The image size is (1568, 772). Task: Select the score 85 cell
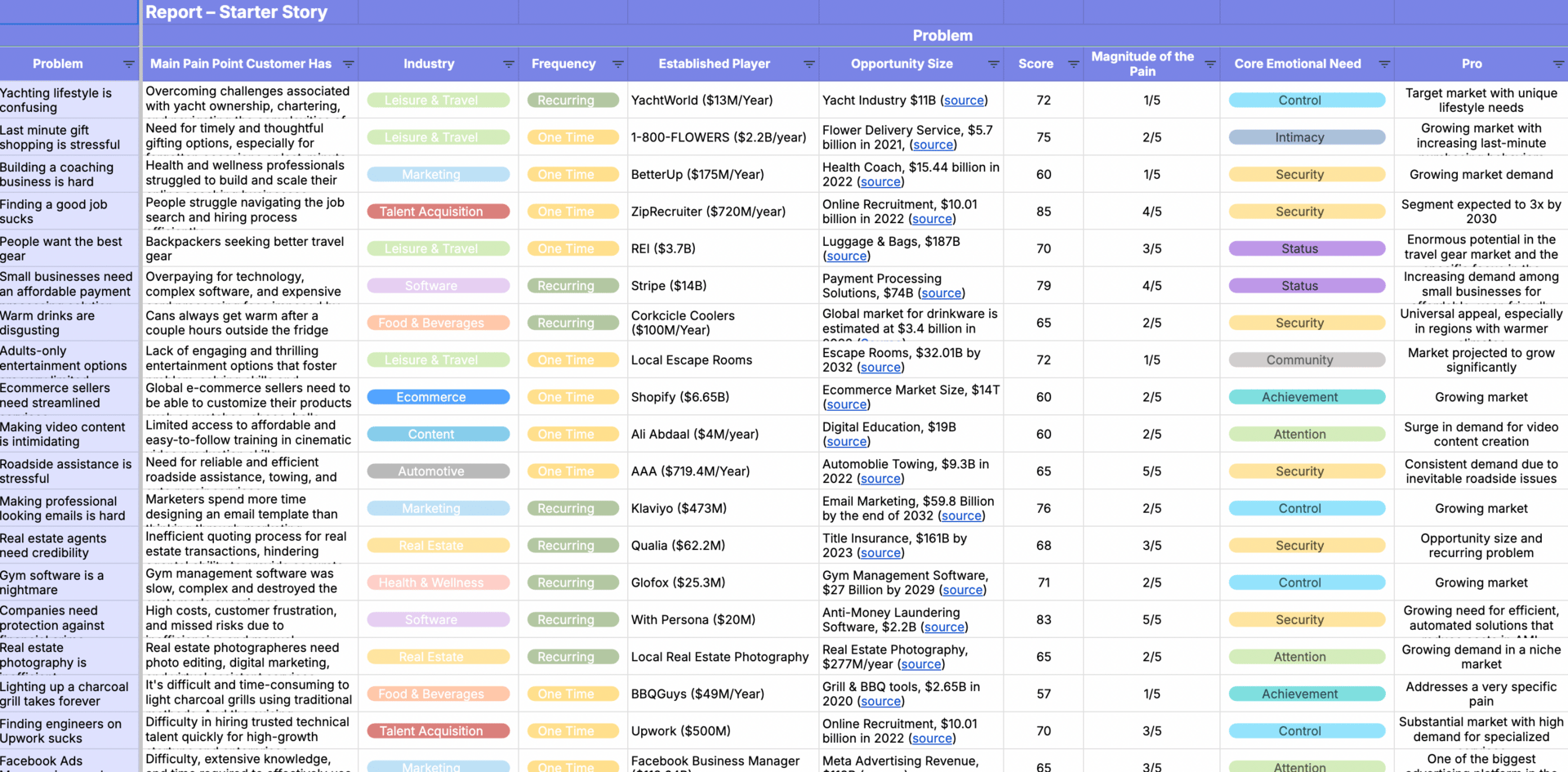1044,212
